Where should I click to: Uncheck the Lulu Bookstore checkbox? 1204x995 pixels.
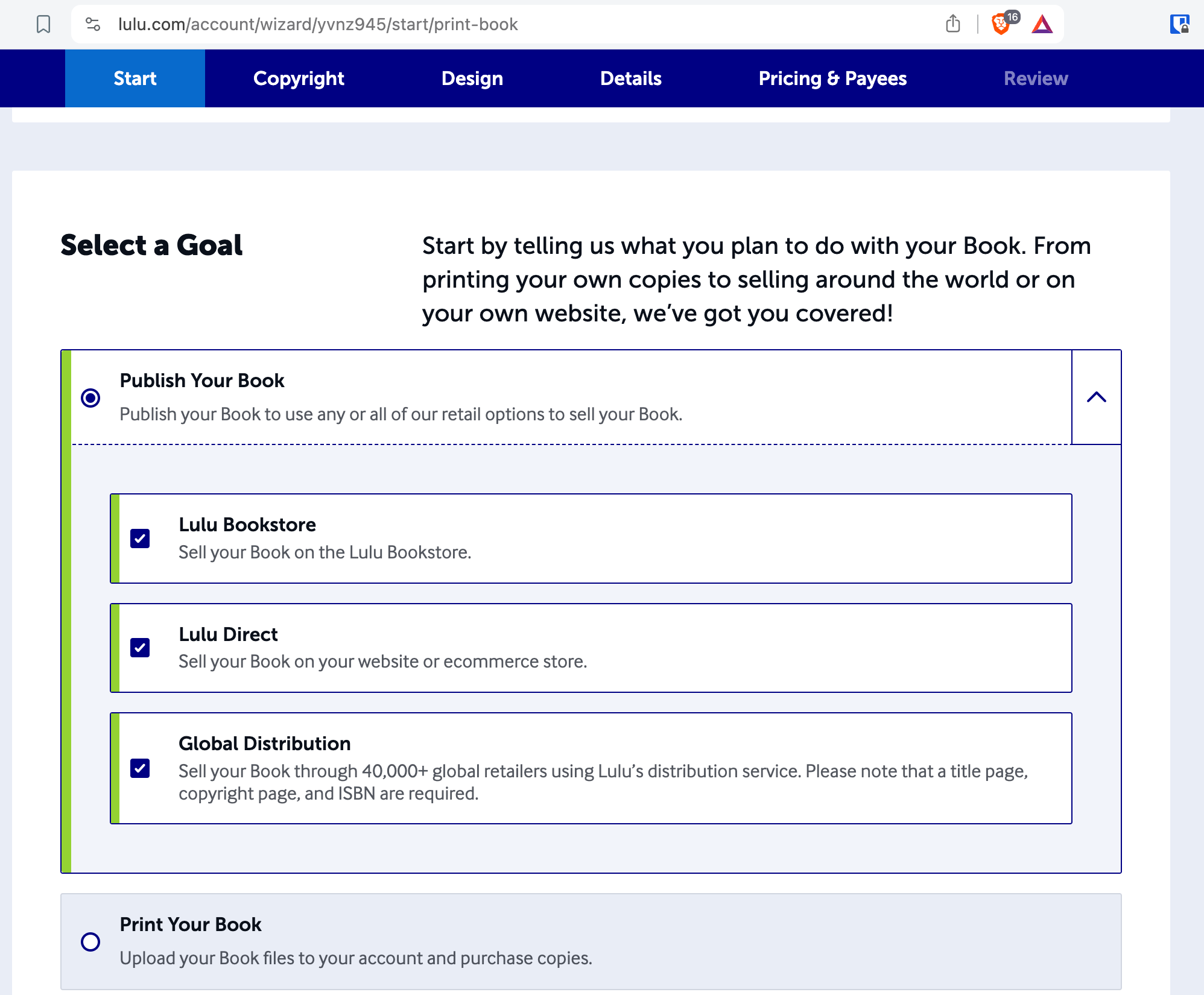(x=140, y=538)
